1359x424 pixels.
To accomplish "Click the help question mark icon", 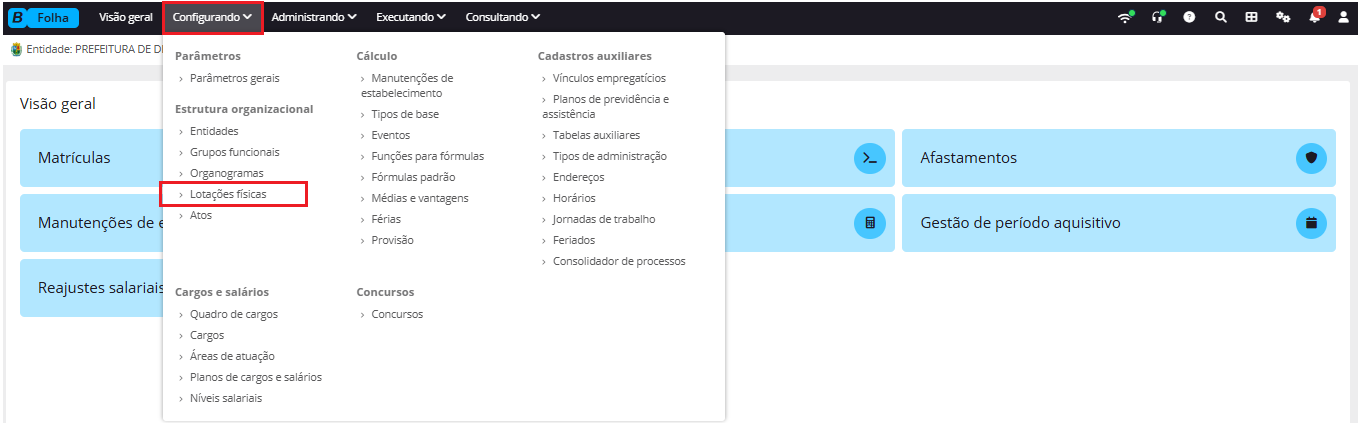I will (x=1190, y=17).
